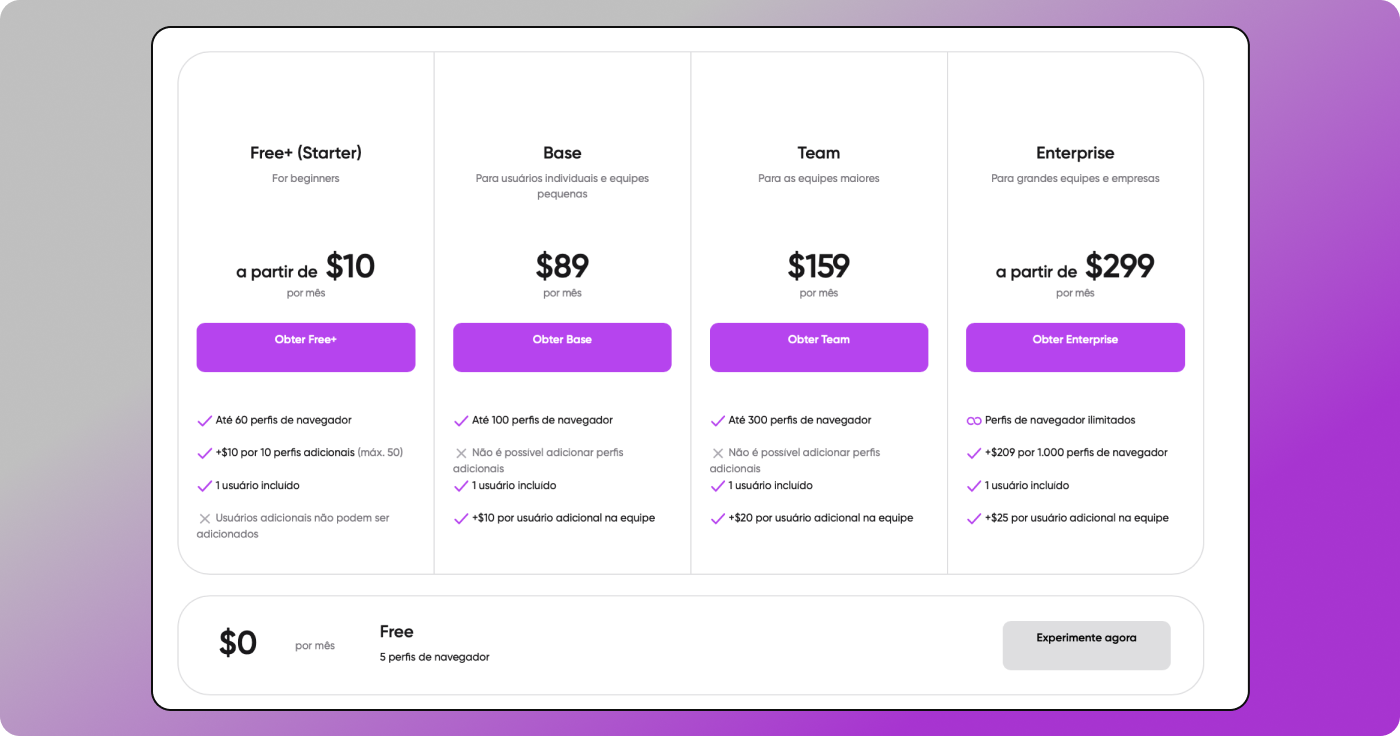Click the infinity icon for unlimited profiles
Image resolution: width=1400 pixels, height=736 pixels.
974,421
